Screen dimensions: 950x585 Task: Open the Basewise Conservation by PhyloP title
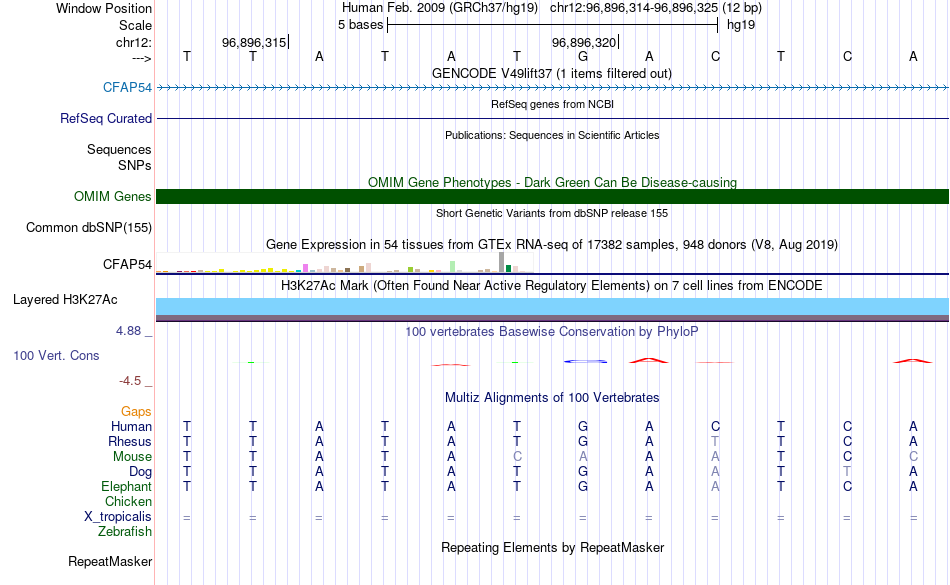pos(552,331)
